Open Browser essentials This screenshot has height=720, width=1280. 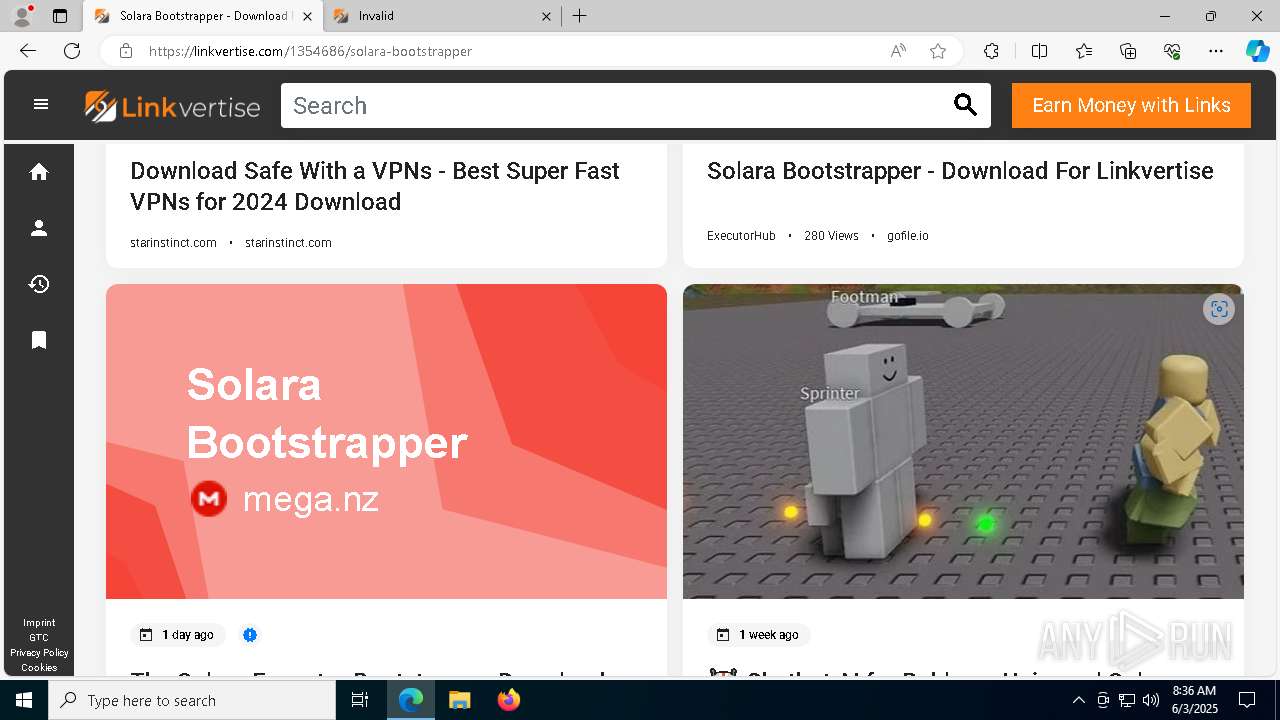[x=1172, y=51]
